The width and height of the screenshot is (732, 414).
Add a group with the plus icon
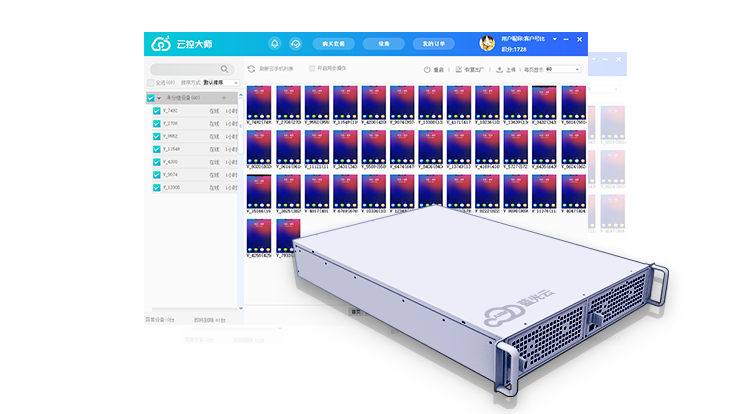(x=224, y=98)
